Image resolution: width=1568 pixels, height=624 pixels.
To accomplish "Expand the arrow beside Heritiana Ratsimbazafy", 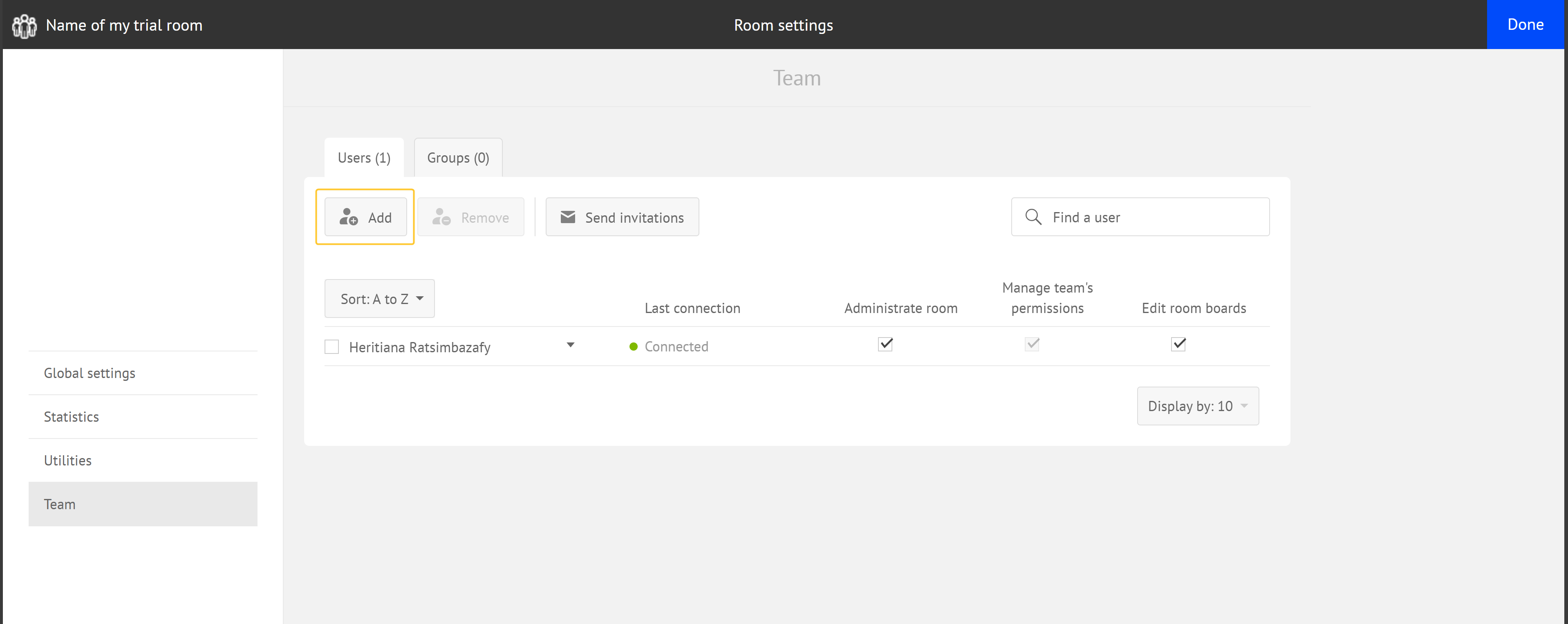I will [x=570, y=345].
